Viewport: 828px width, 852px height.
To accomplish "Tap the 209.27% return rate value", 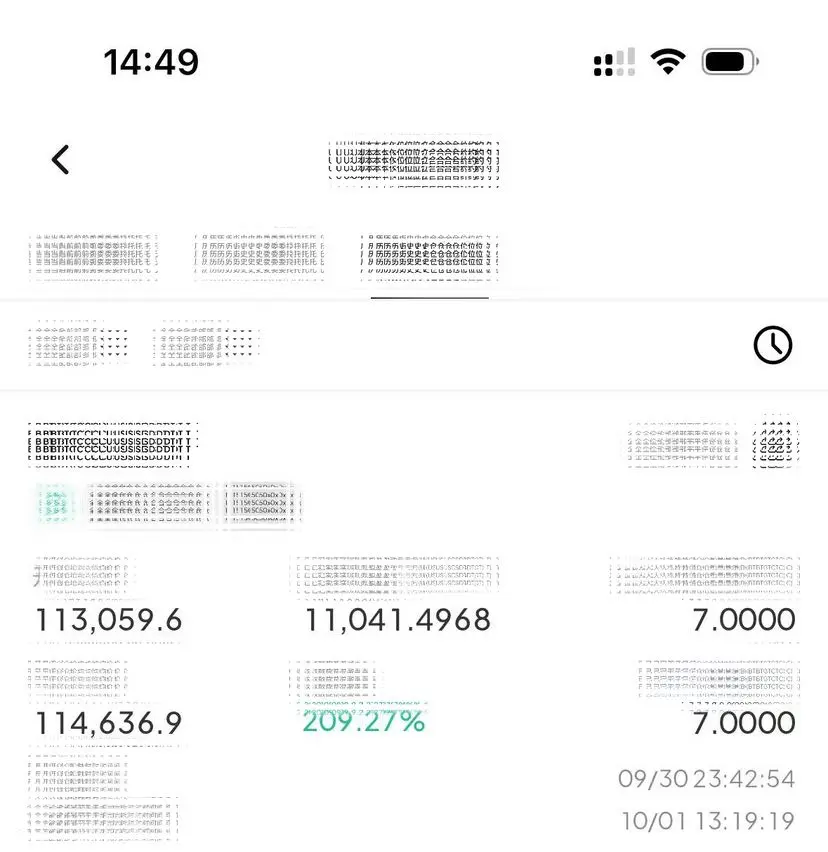I will [x=363, y=722].
